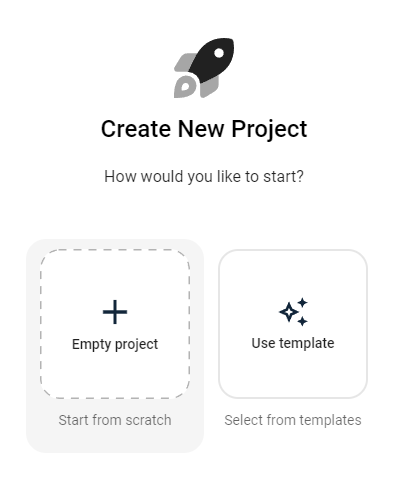Select the Empty project card
Screen dimensions: 403x485
tap(115, 324)
